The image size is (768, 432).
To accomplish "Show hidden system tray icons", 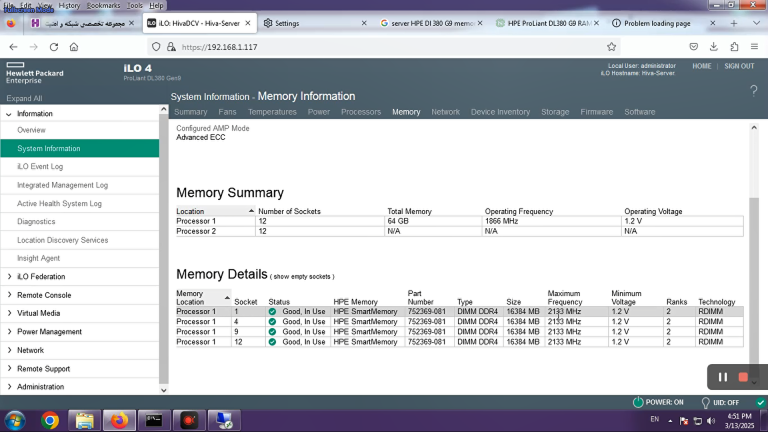I will (x=670, y=421).
